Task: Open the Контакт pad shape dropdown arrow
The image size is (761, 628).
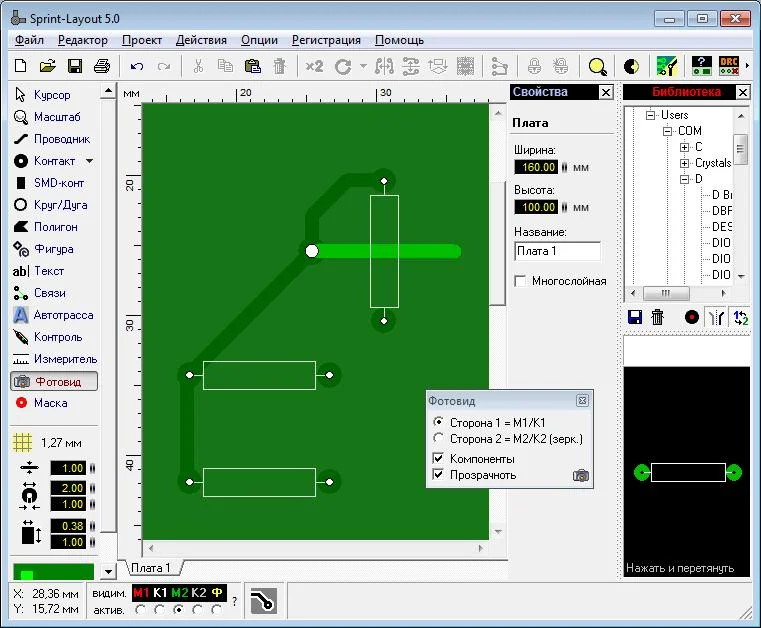Action: point(90,161)
